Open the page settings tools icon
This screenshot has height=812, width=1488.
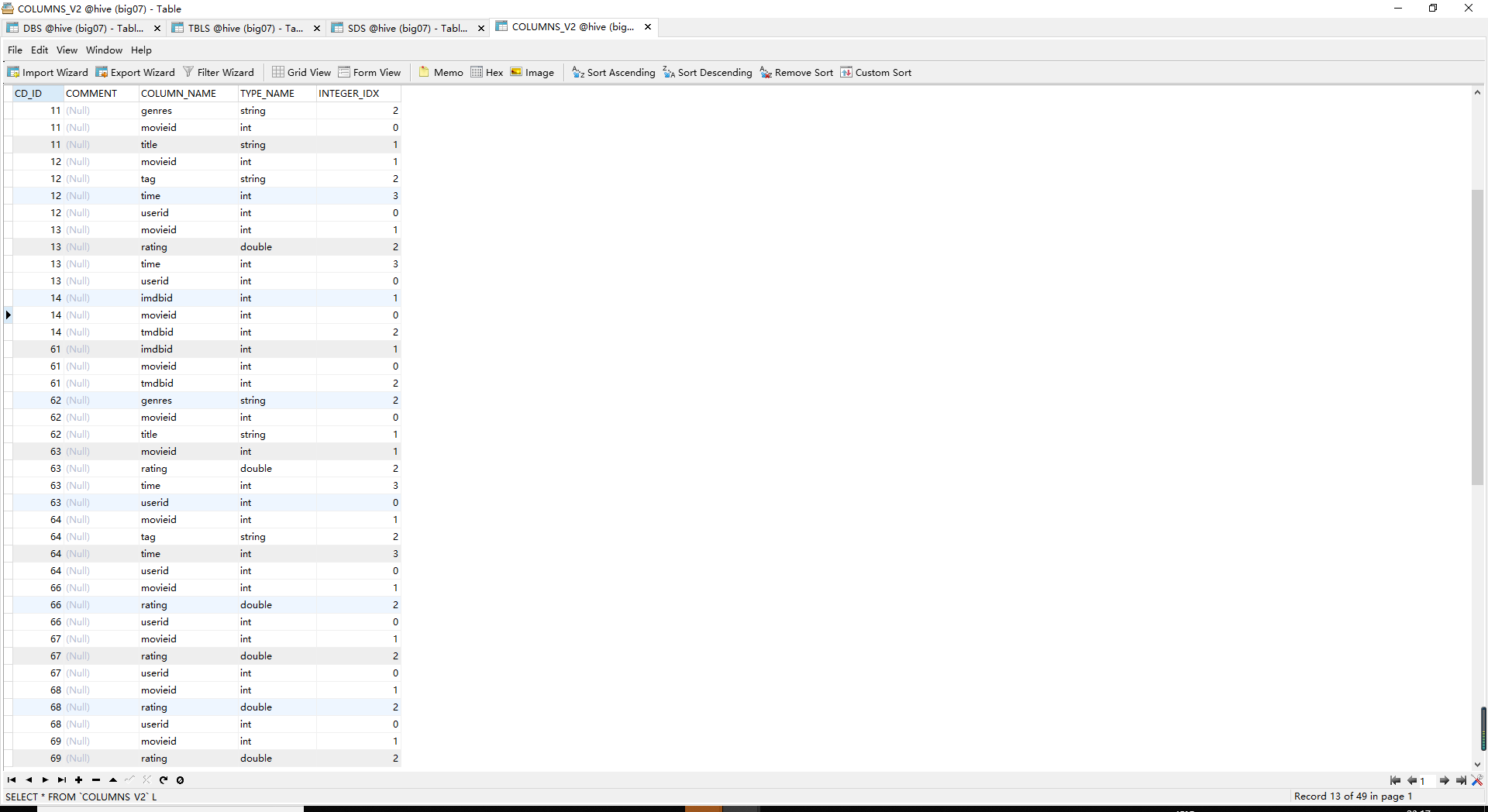click(1477, 781)
